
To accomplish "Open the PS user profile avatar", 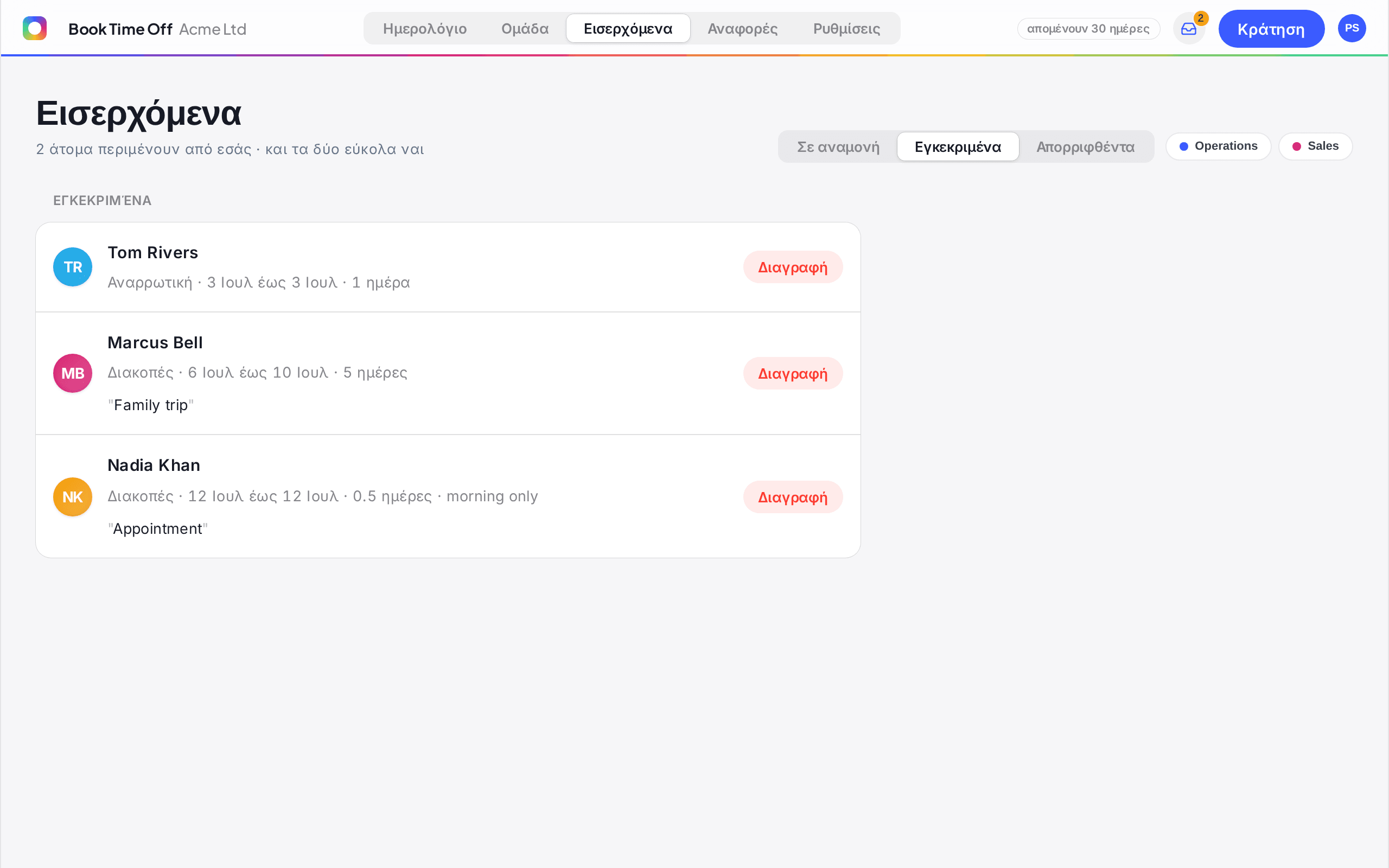I will [1352, 28].
